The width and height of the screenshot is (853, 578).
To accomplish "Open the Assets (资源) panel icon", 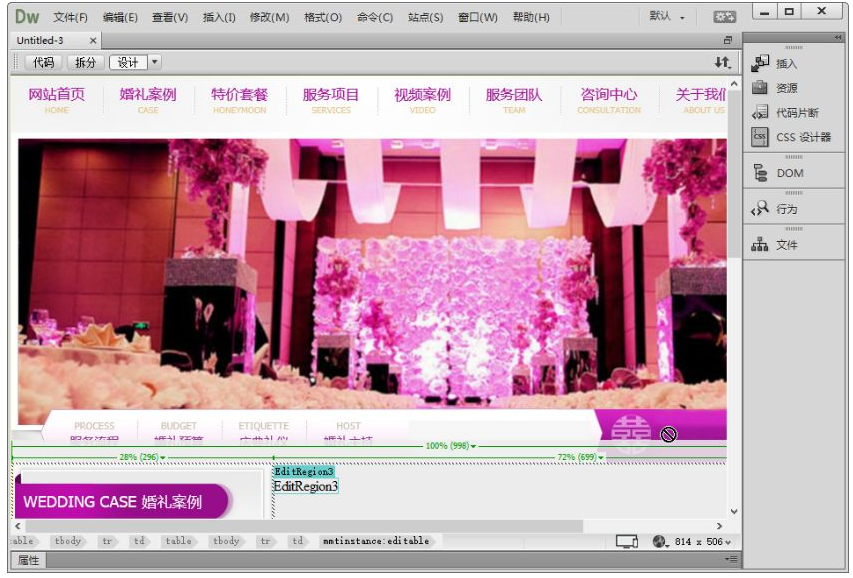I will [761, 88].
